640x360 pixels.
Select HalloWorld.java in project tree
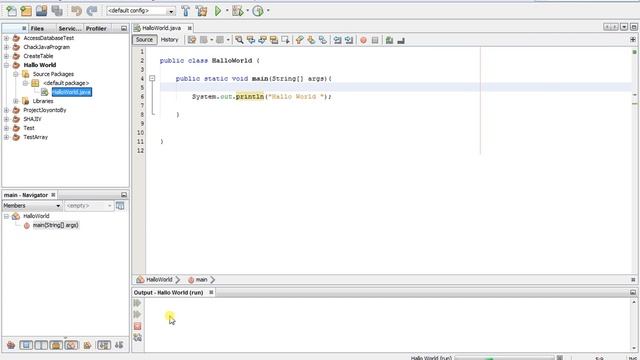pyautogui.click(x=71, y=92)
